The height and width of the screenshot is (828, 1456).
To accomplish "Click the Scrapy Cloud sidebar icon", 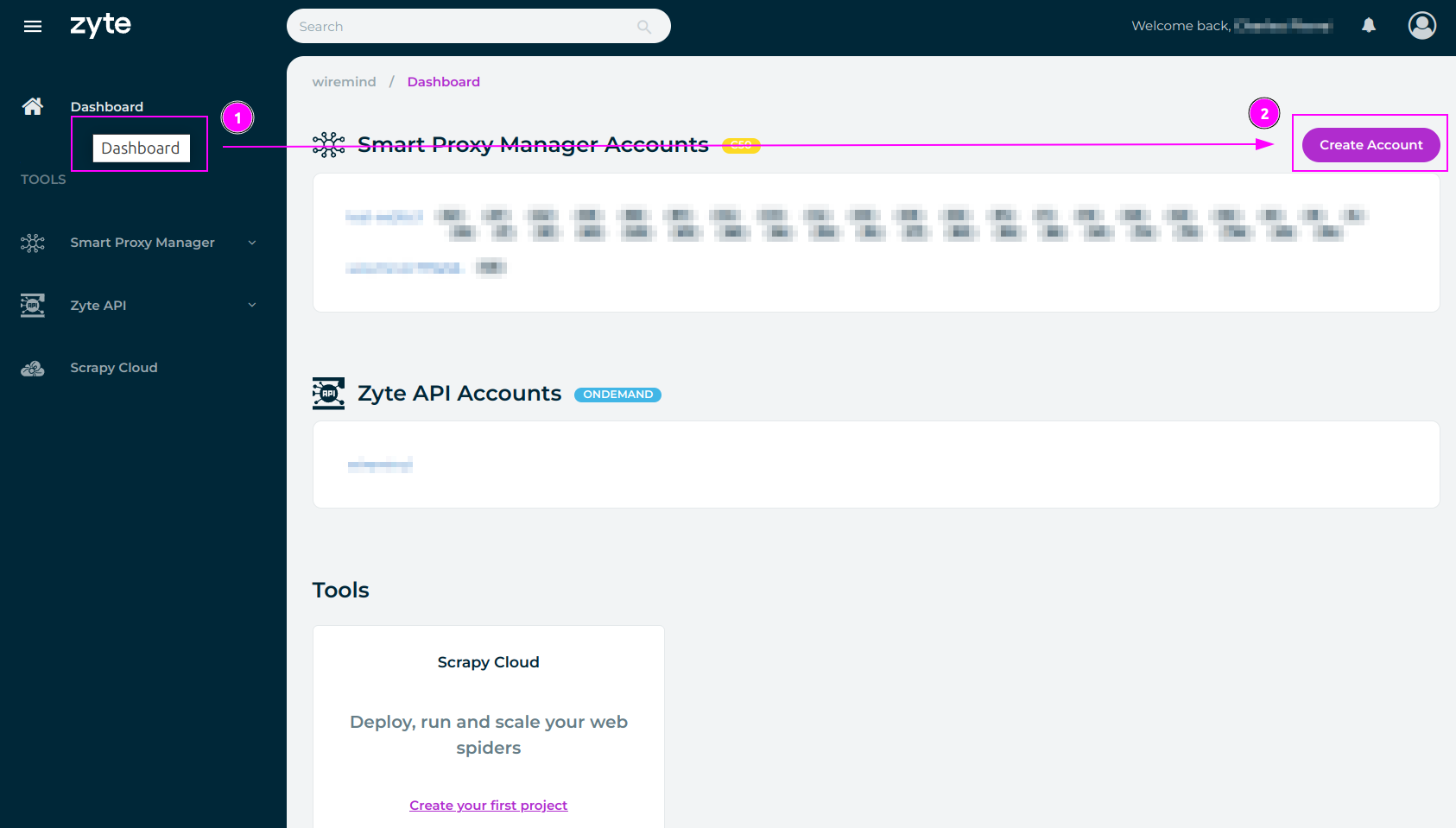I will click(x=33, y=369).
